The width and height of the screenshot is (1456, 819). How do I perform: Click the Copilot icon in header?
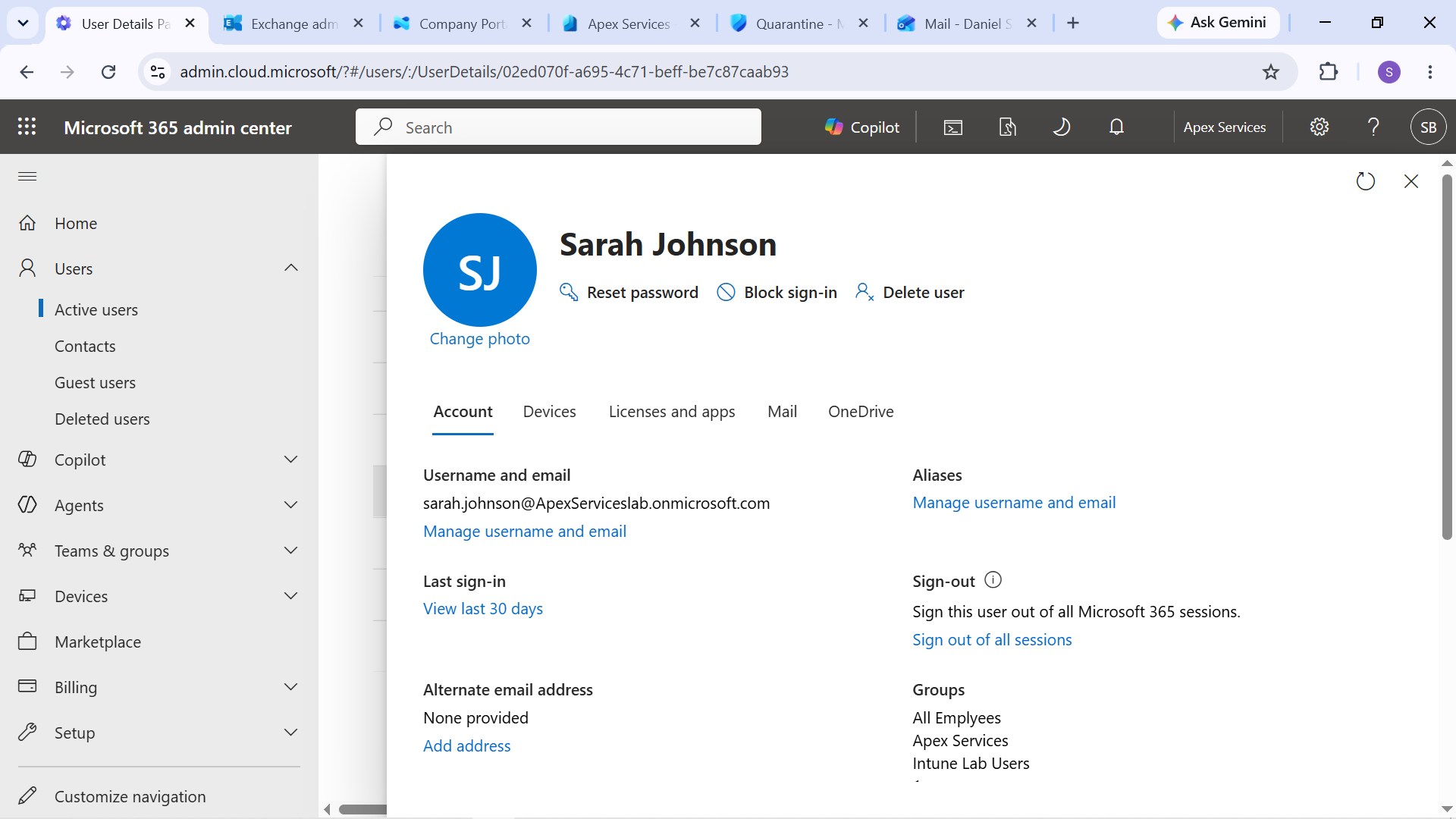[862, 127]
